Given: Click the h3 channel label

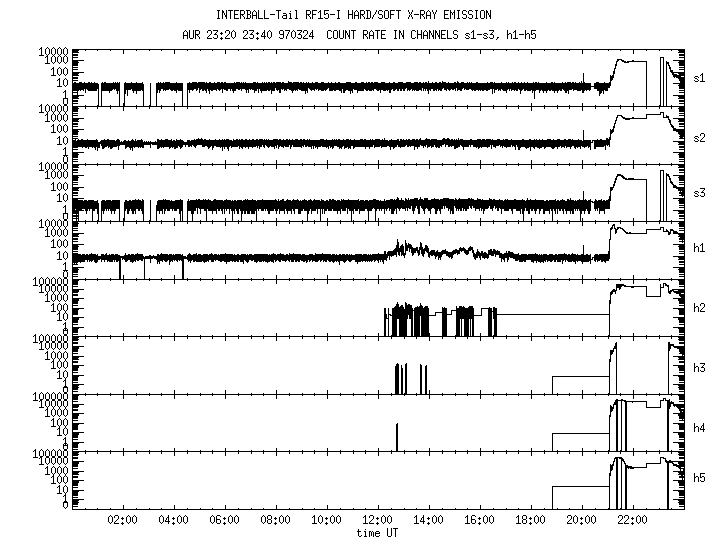Looking at the screenshot, I should click(701, 368).
